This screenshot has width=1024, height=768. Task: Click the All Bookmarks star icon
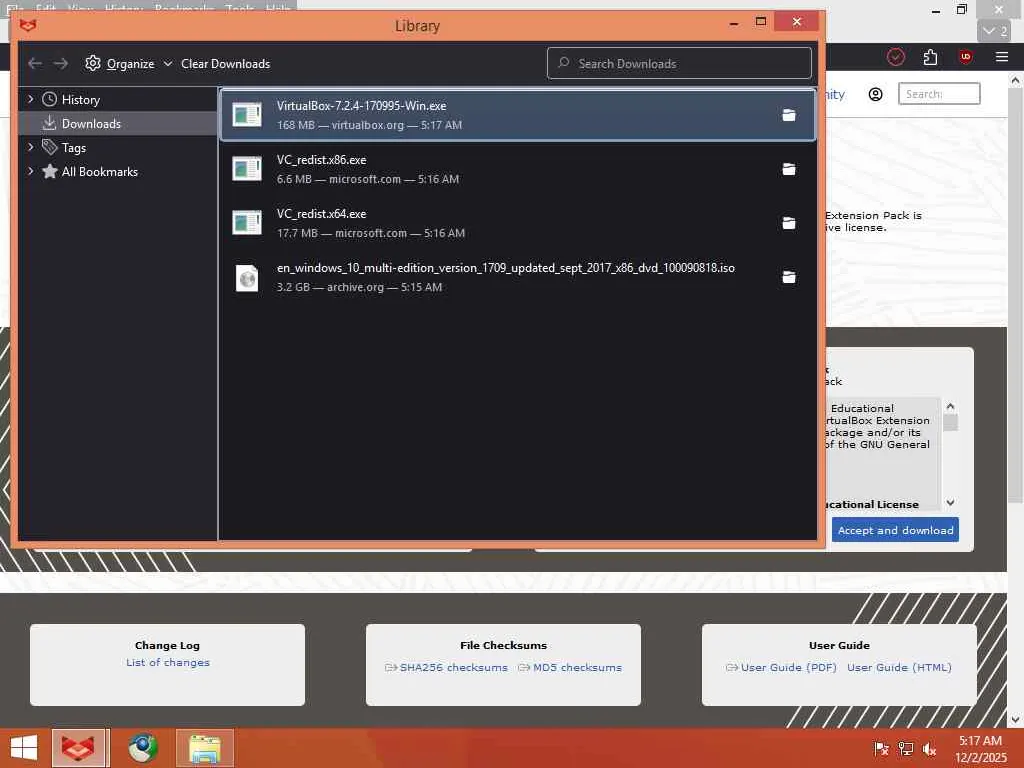(50, 171)
